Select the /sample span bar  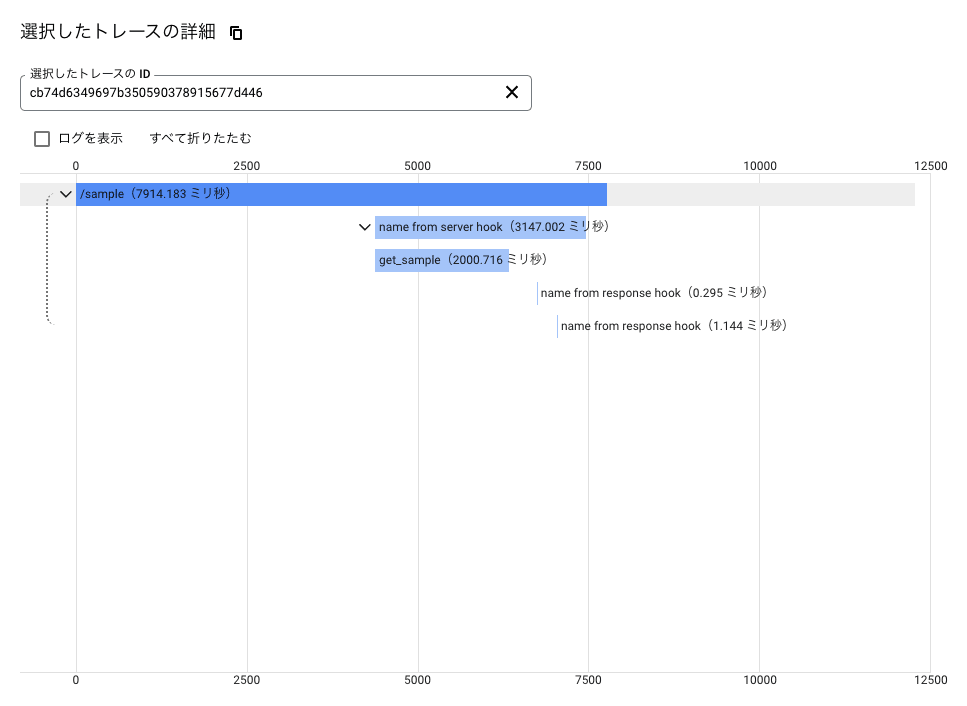[x=341, y=194]
